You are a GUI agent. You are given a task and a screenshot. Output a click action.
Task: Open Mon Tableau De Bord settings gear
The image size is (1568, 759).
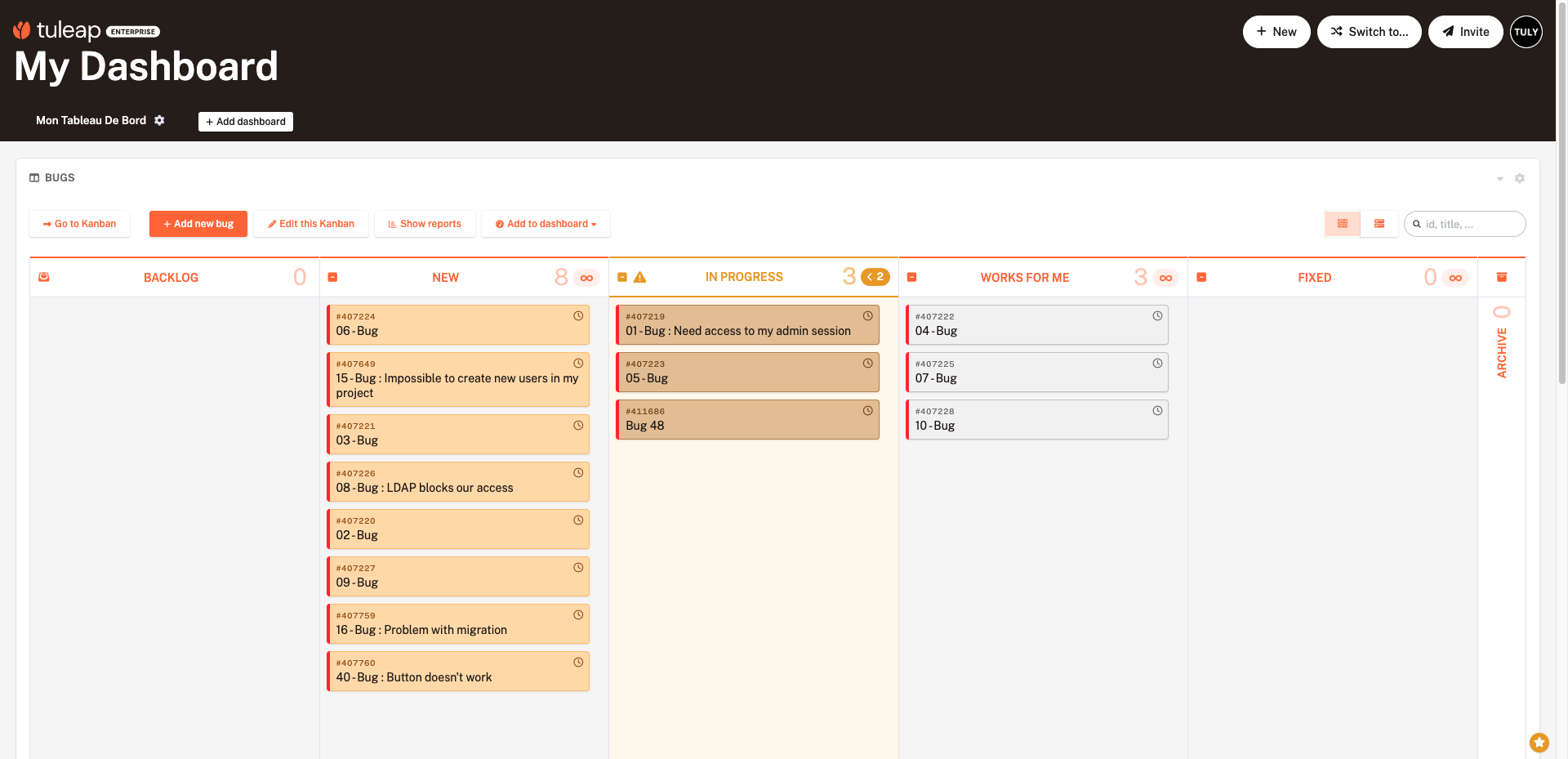tap(160, 120)
